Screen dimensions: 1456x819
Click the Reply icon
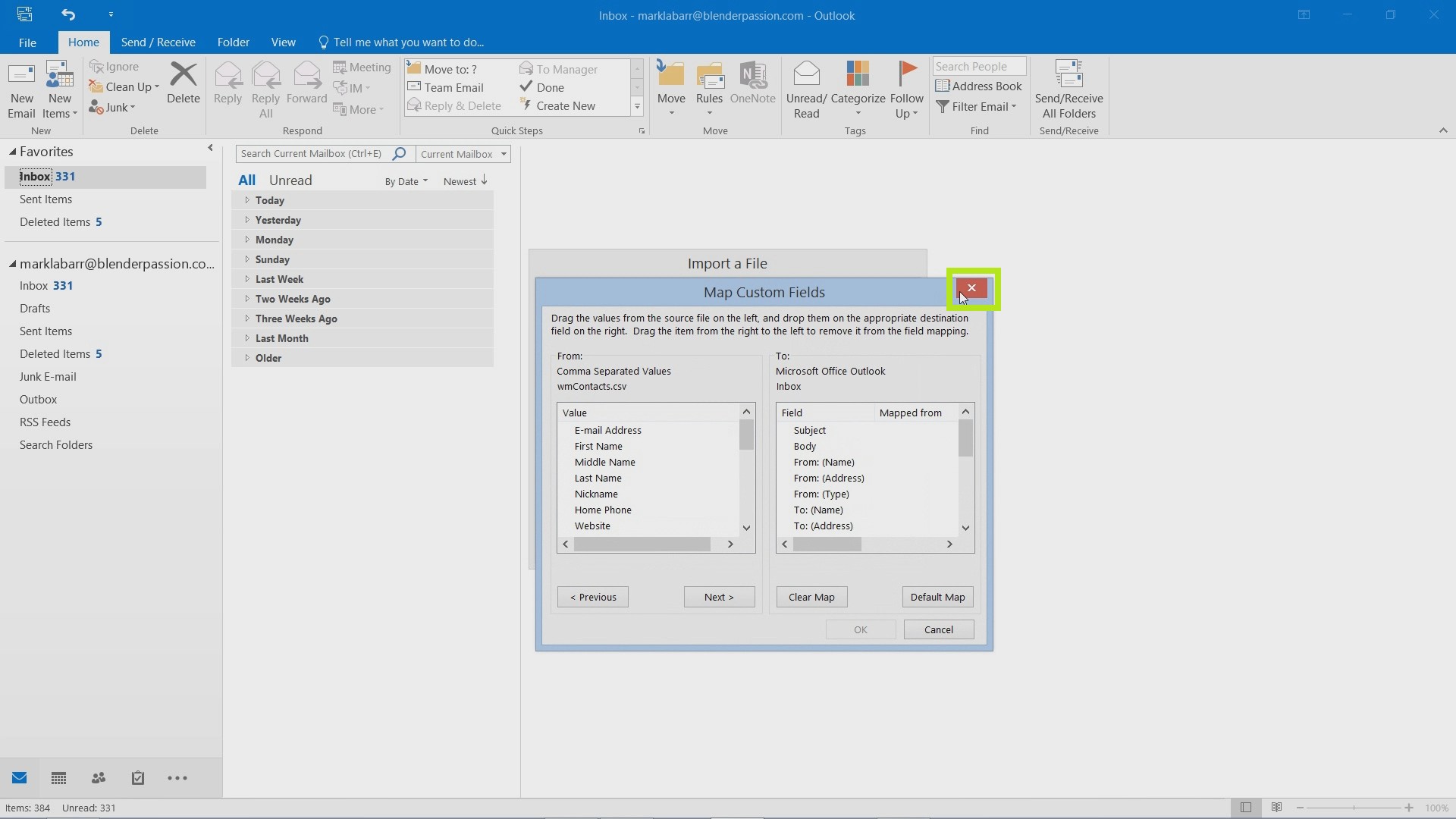tap(227, 83)
